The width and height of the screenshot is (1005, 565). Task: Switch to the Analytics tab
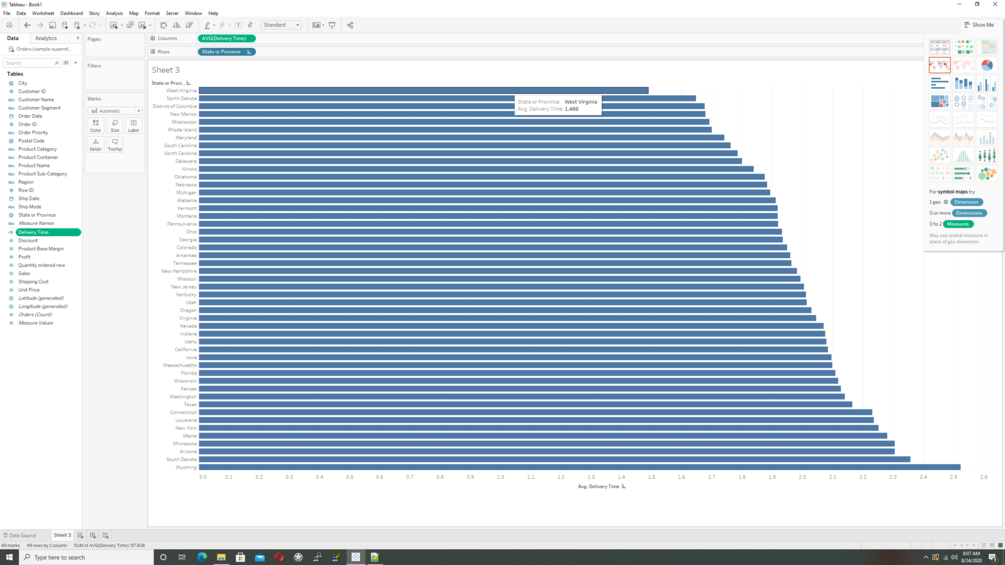[x=46, y=38]
